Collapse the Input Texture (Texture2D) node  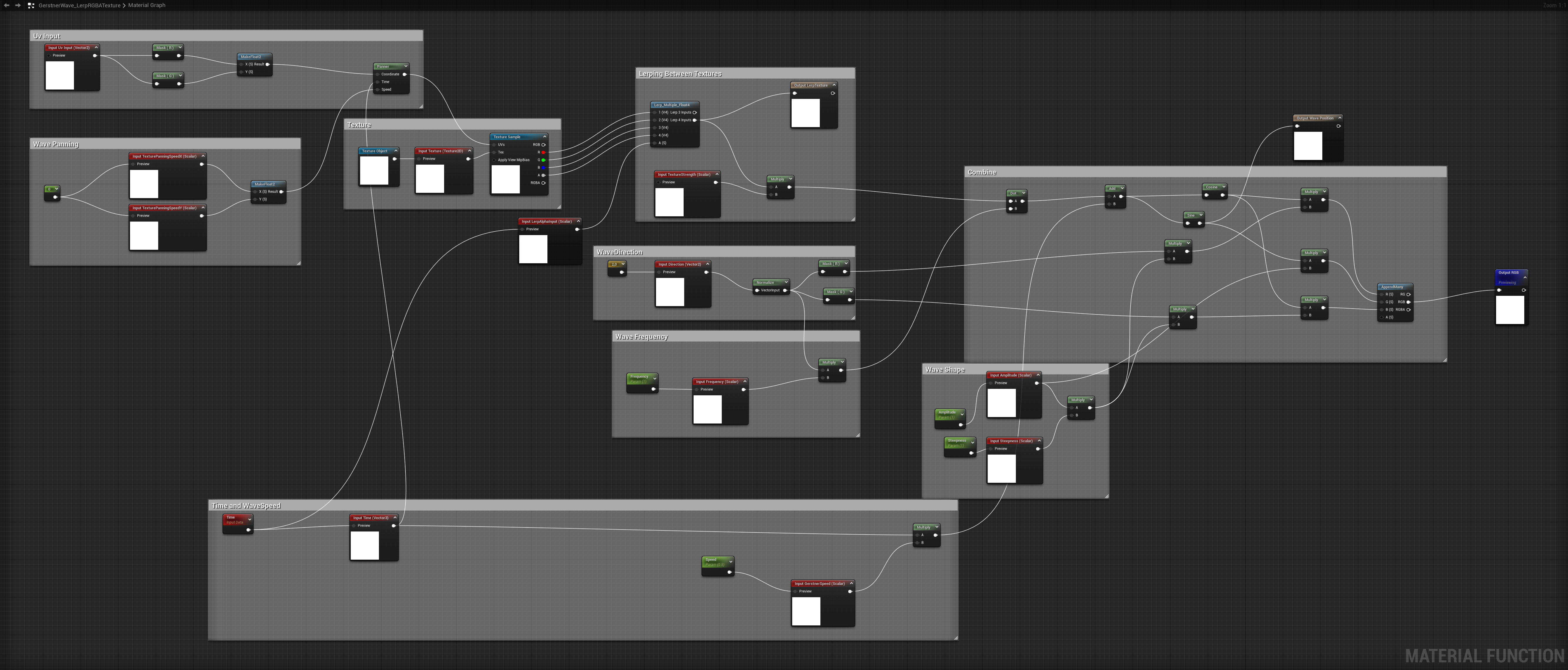(x=469, y=151)
